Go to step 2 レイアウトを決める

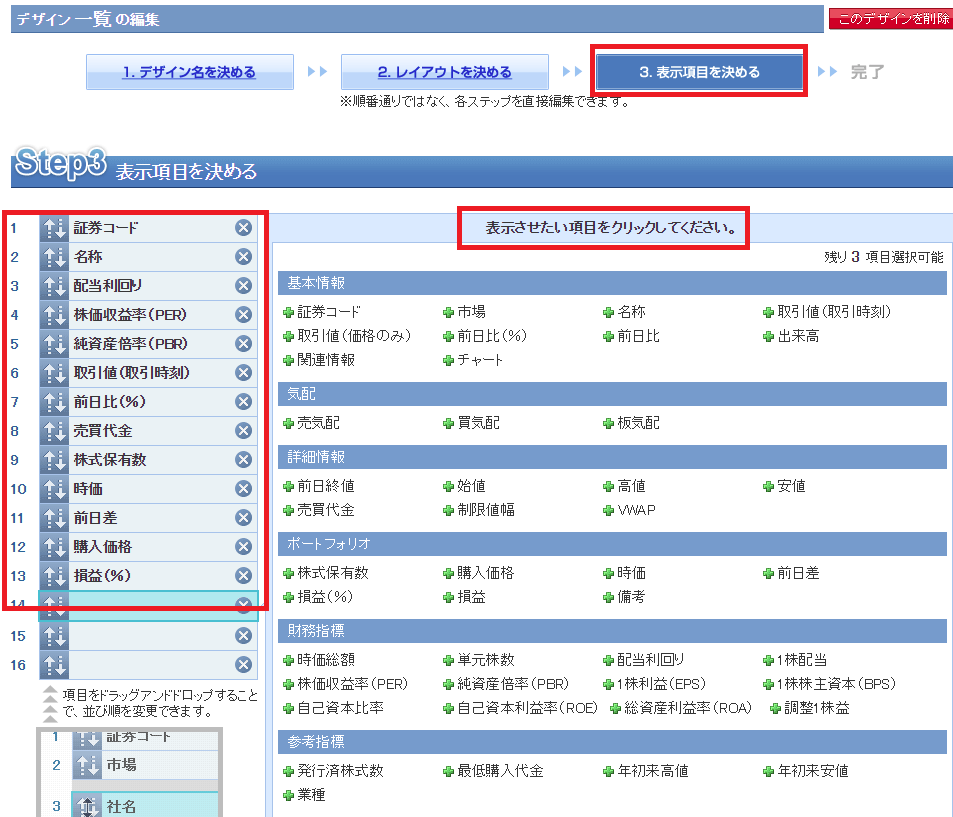point(444,72)
